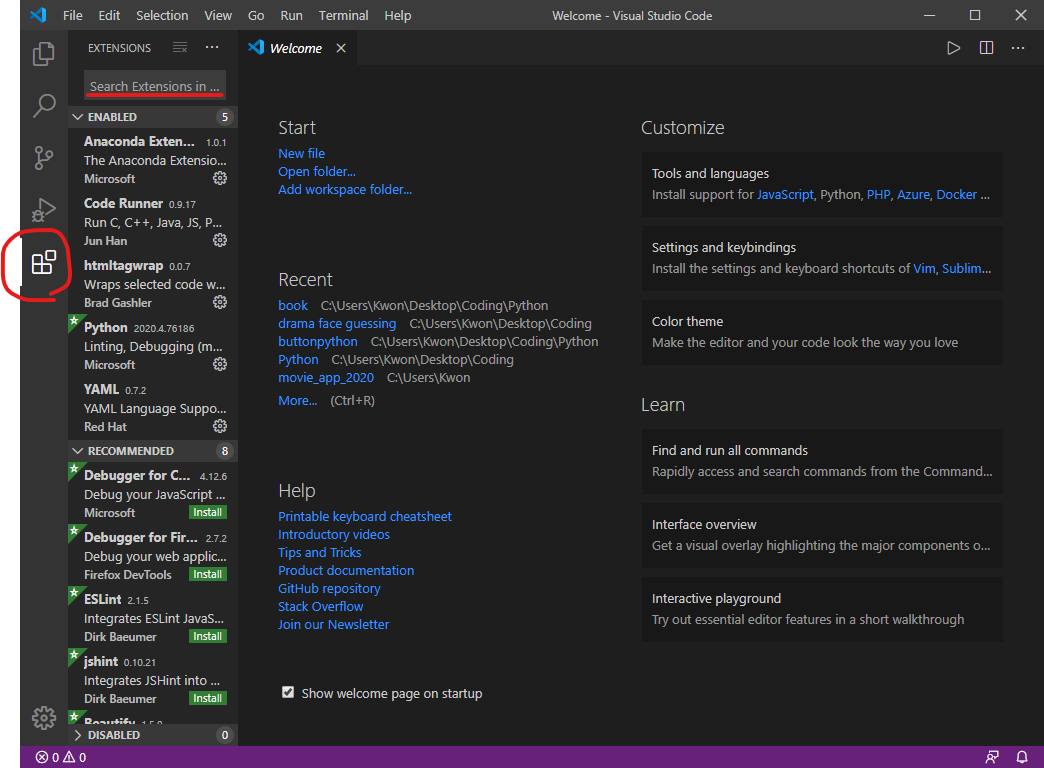Open editor more actions ellipsis

pos(1018,48)
